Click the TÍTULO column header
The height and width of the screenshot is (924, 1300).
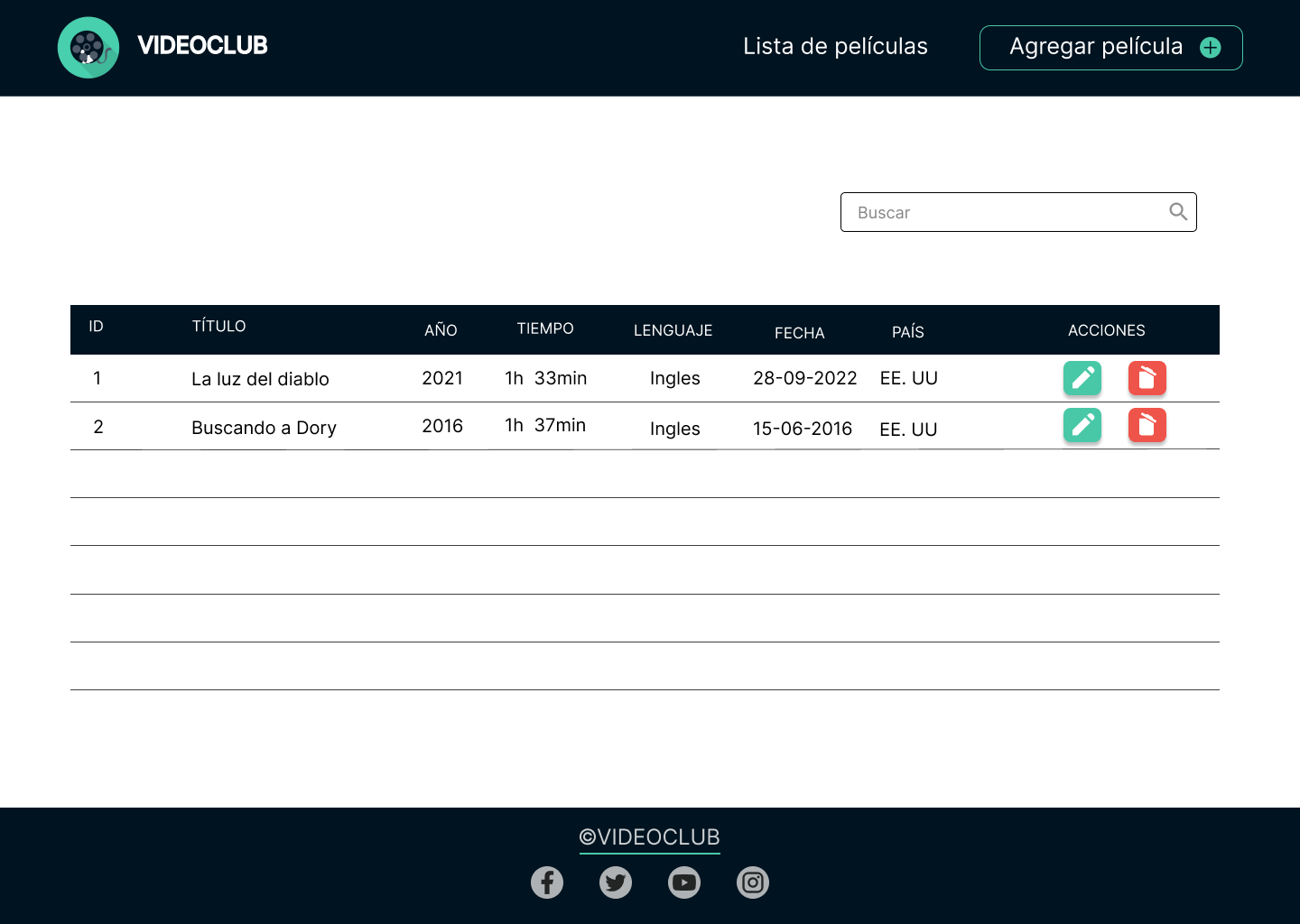(x=218, y=326)
